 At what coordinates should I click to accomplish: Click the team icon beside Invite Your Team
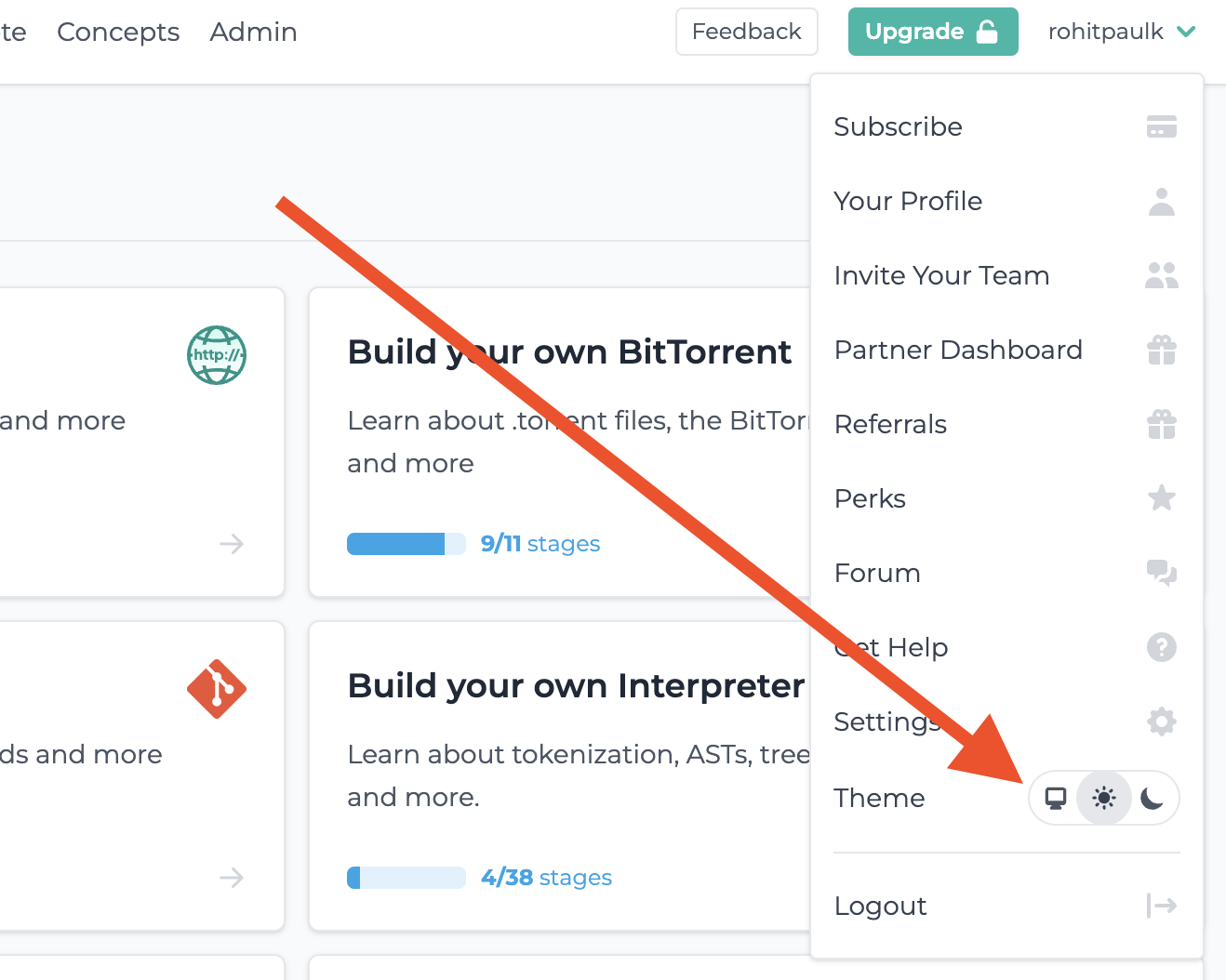tap(1161, 275)
